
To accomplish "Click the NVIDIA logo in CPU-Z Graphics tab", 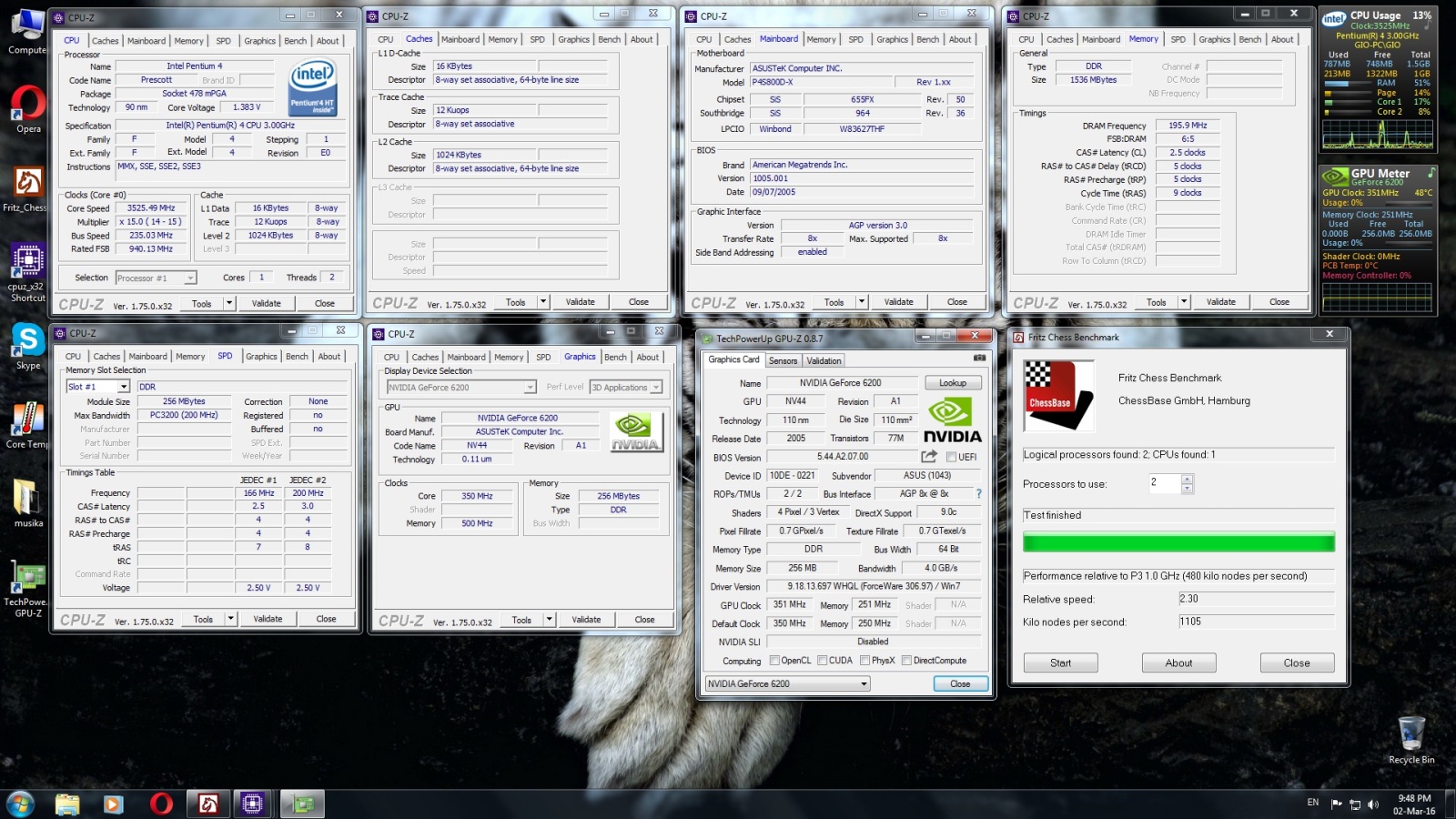I will [636, 431].
